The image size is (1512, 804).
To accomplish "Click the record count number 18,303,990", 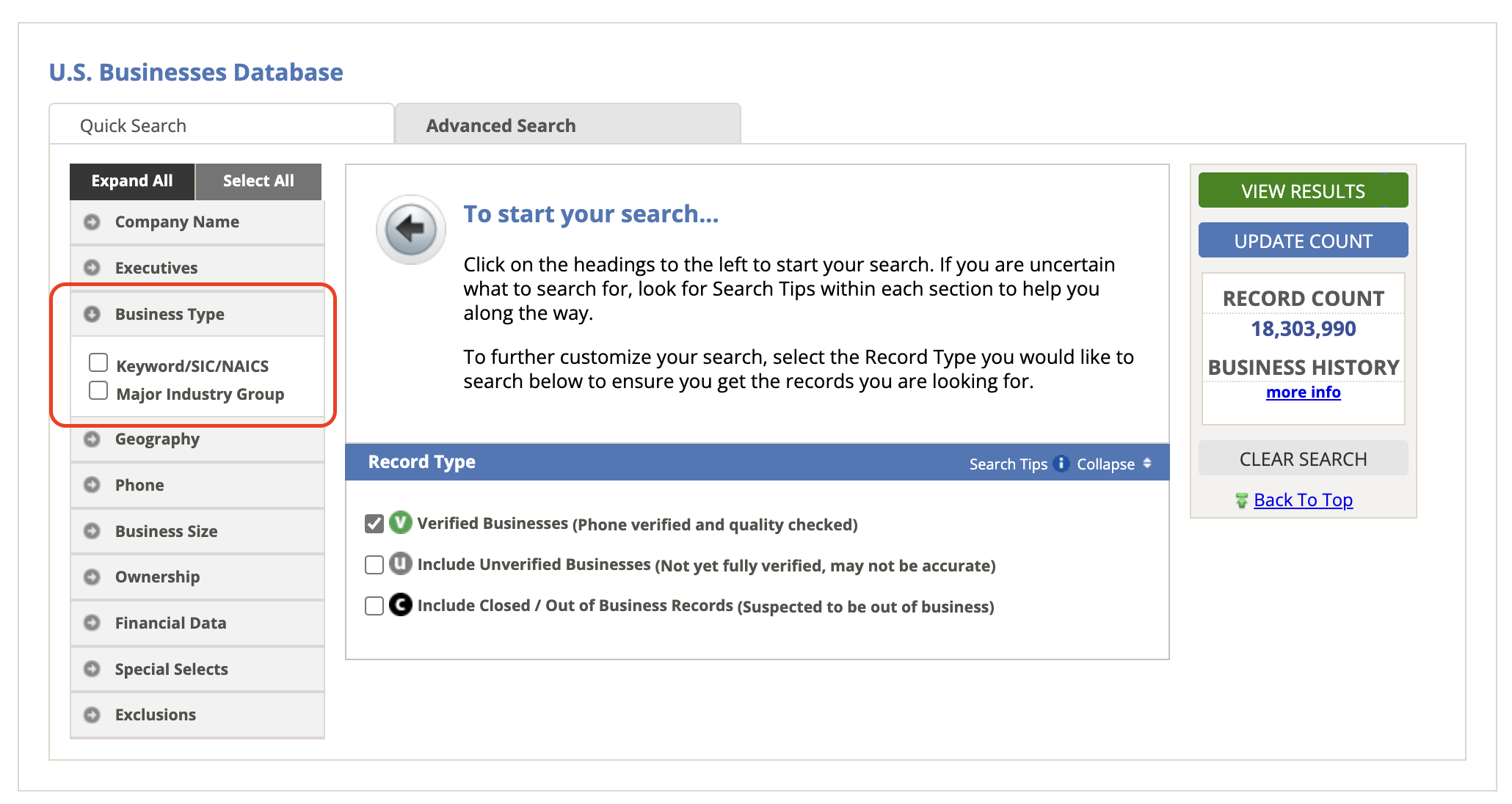I will pos(1303,329).
